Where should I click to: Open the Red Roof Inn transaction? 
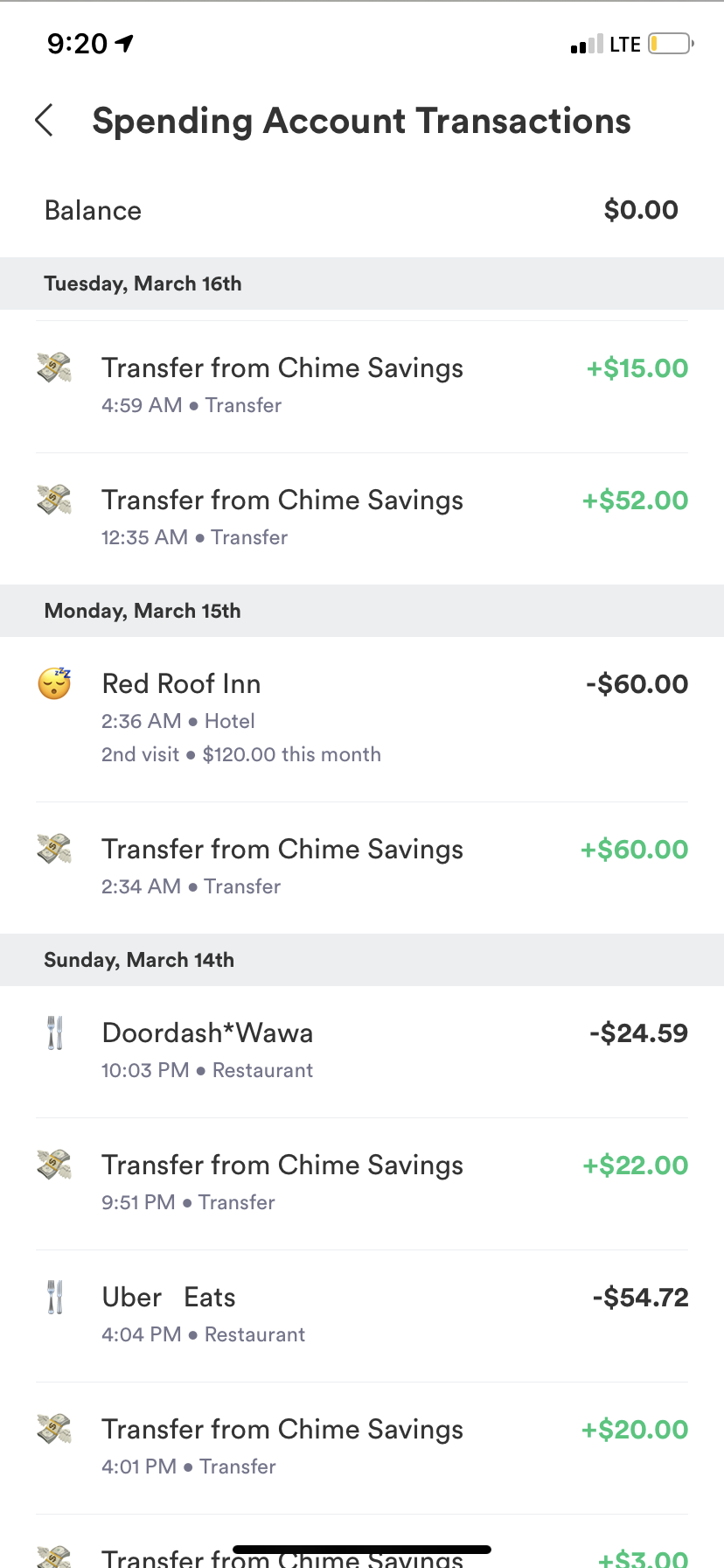pyautogui.click(x=181, y=684)
